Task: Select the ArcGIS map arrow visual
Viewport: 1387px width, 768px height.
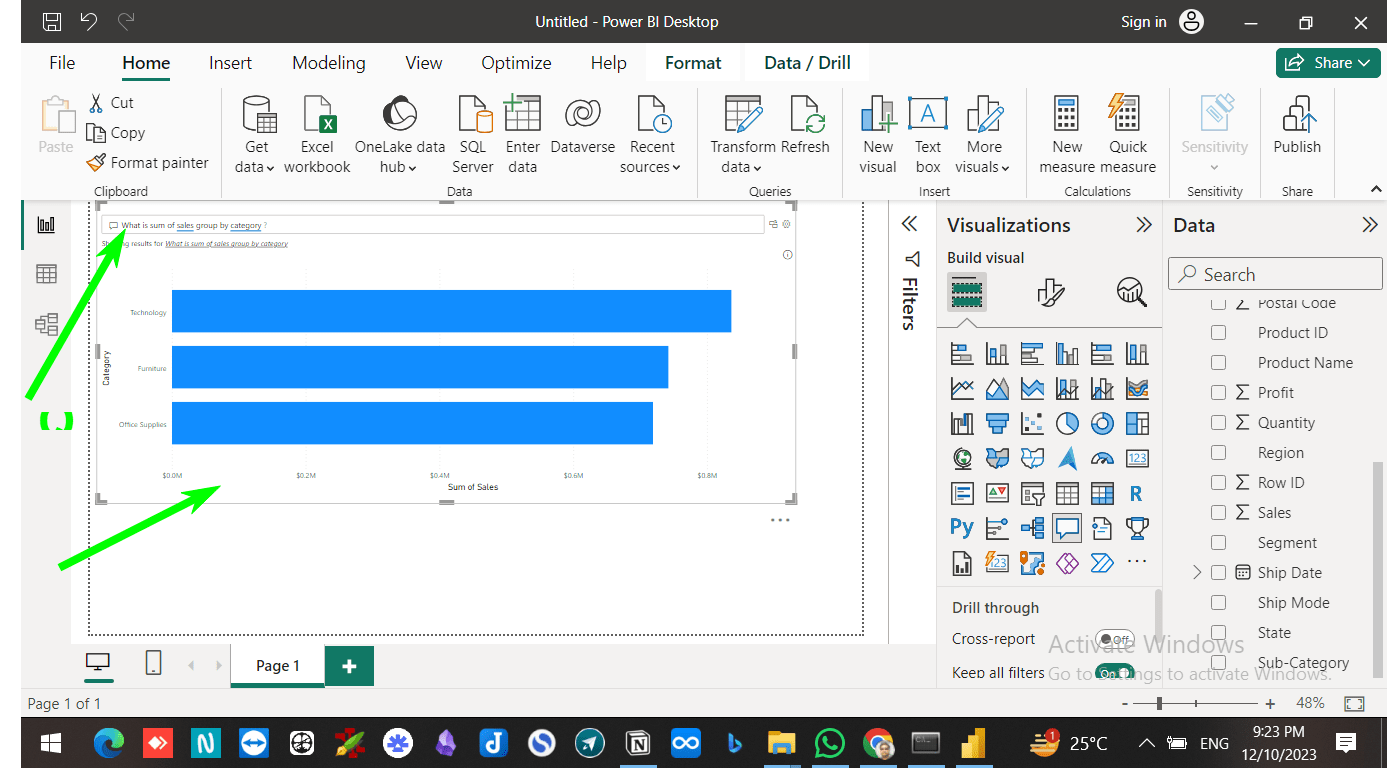Action: (1067, 458)
